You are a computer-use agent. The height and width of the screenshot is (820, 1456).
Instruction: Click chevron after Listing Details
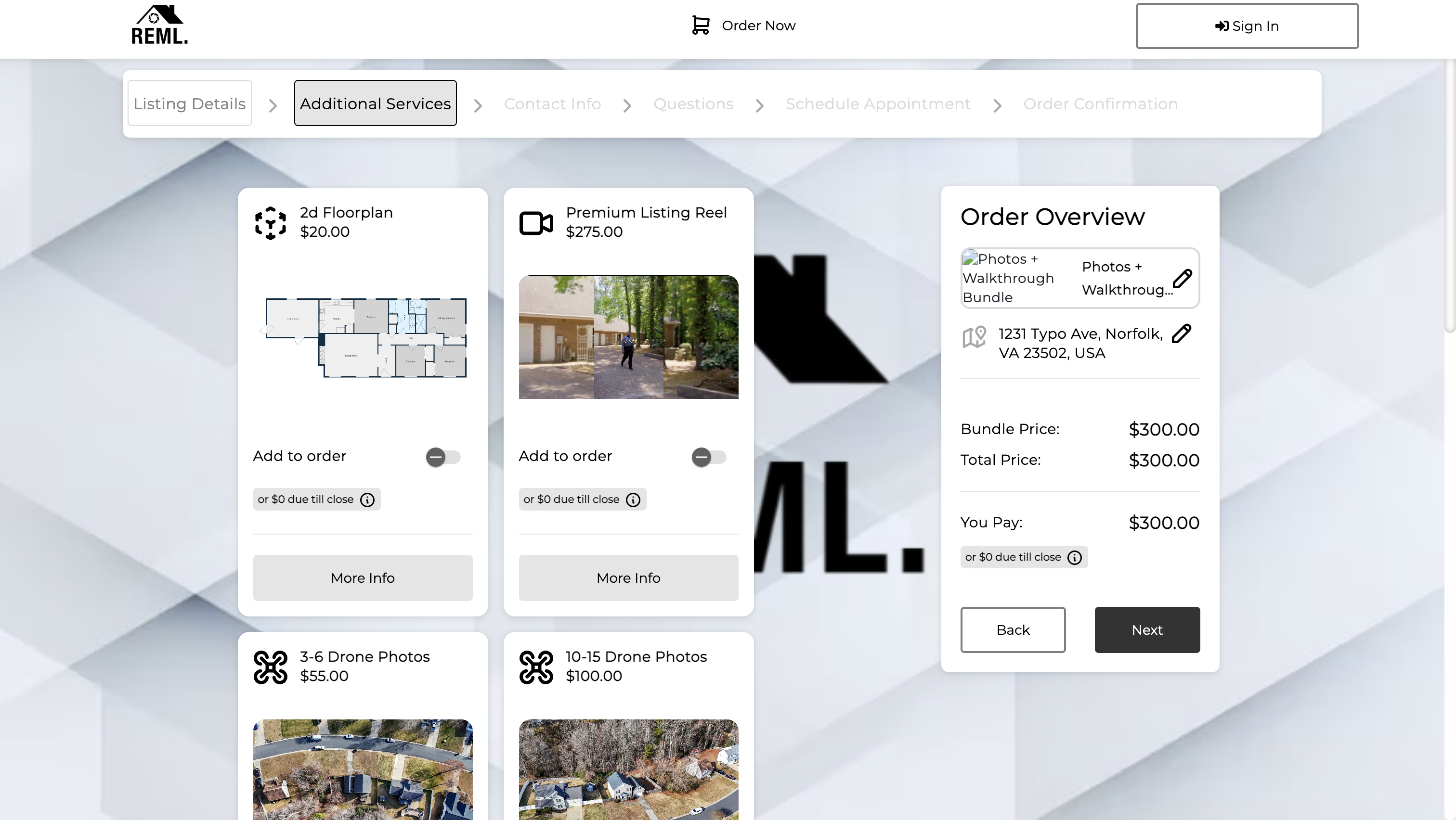click(x=273, y=105)
